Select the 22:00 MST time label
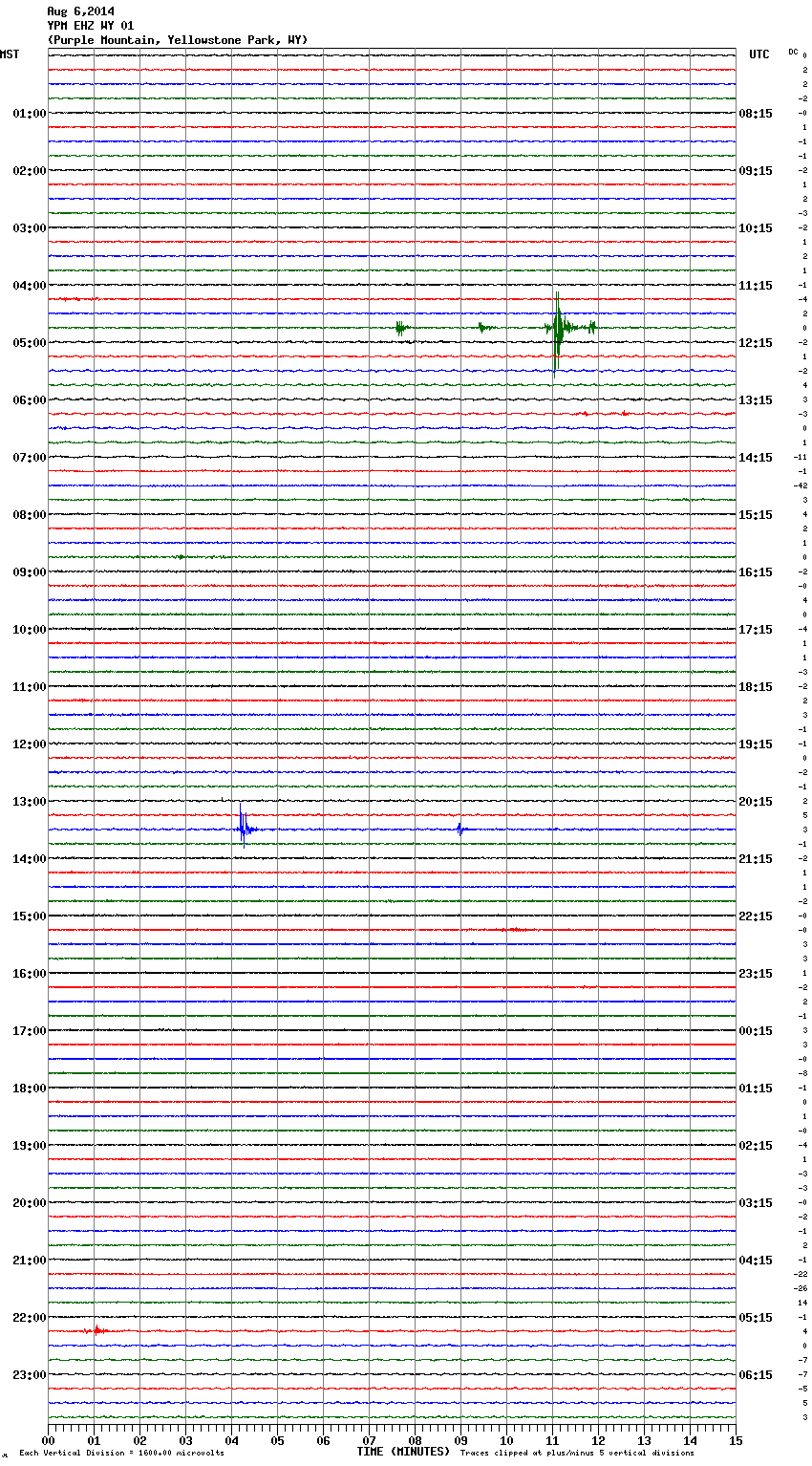812x1466 pixels. [x=30, y=1318]
